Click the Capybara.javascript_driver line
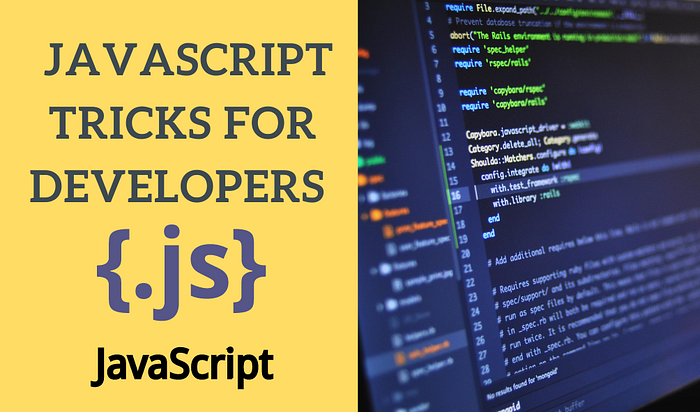This screenshot has height=412, width=700. pos(528,129)
